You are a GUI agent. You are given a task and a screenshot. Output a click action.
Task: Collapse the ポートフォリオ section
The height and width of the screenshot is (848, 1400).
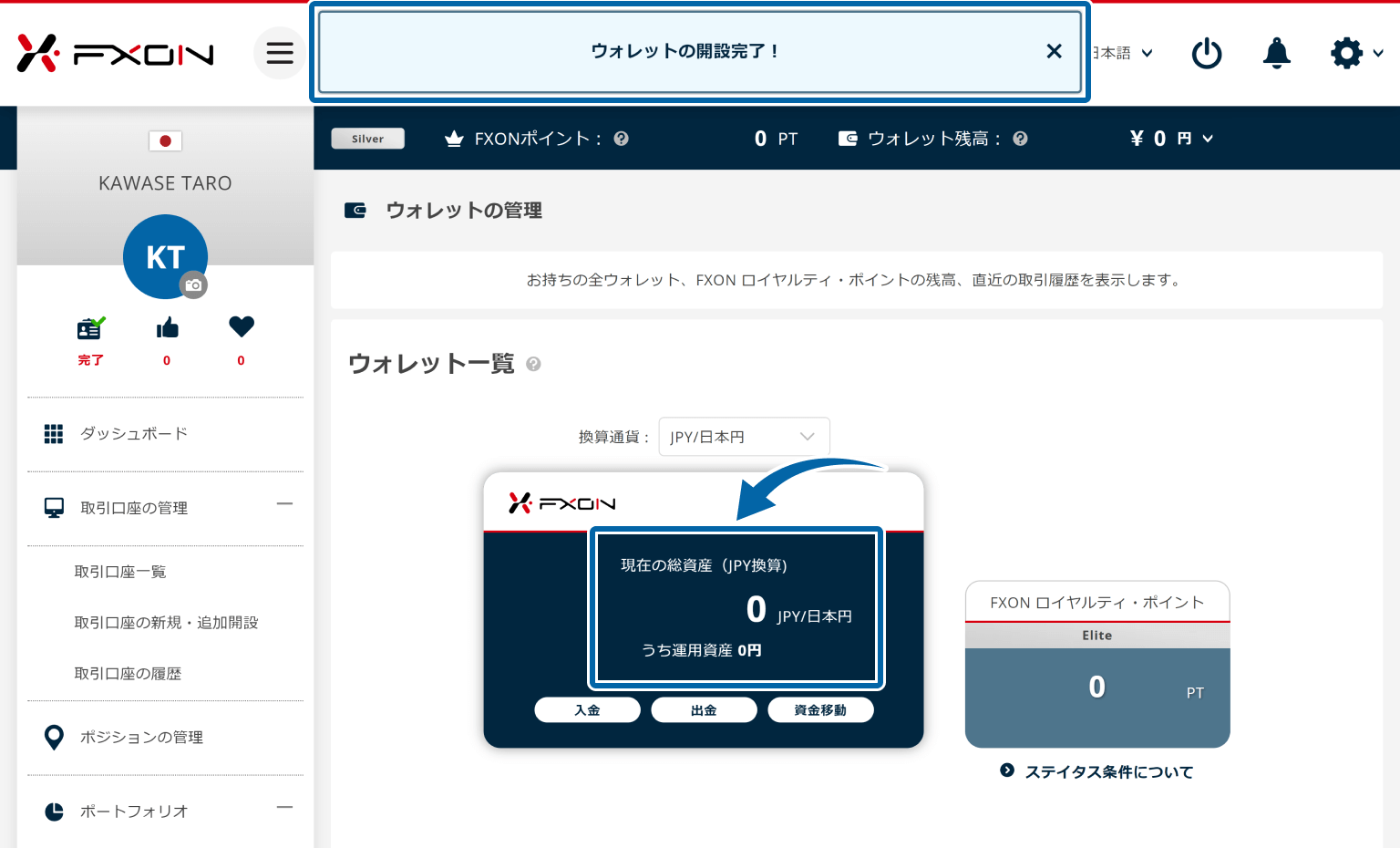284,807
